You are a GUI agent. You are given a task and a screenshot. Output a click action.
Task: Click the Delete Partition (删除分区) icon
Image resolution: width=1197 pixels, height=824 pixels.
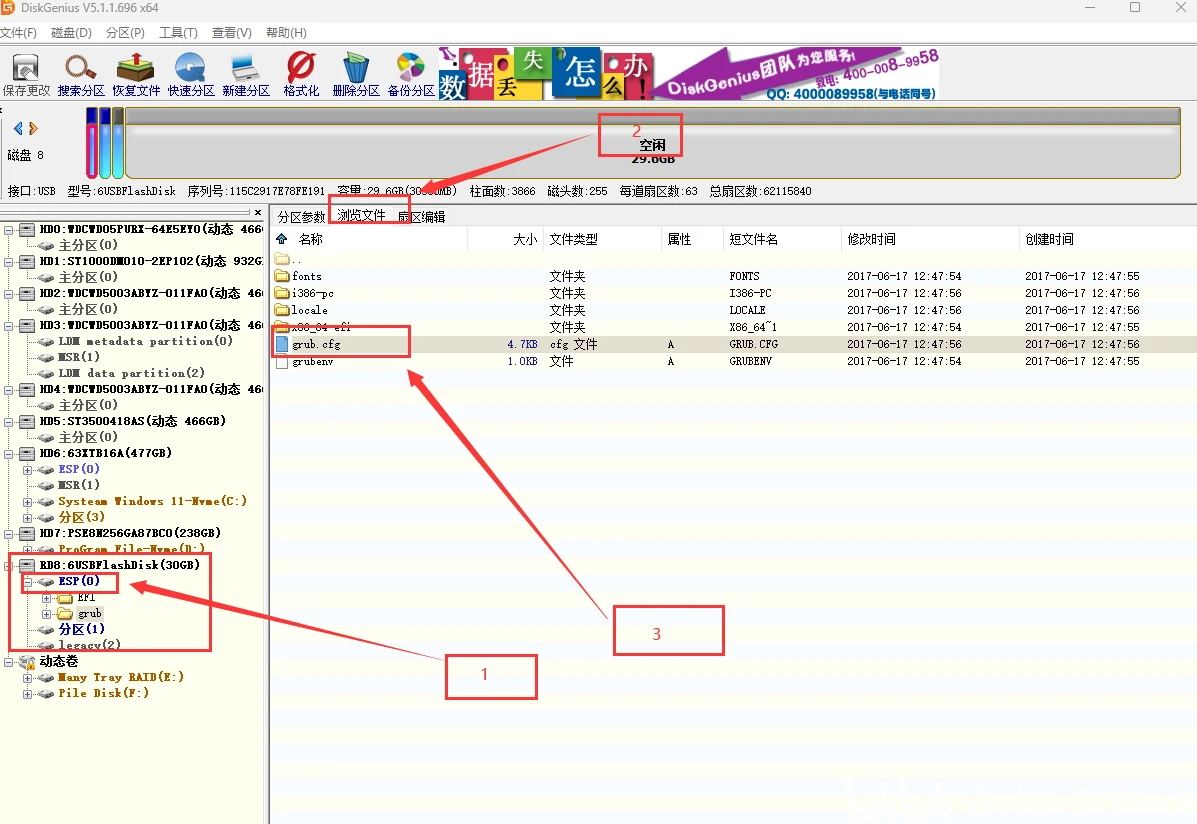(x=356, y=75)
